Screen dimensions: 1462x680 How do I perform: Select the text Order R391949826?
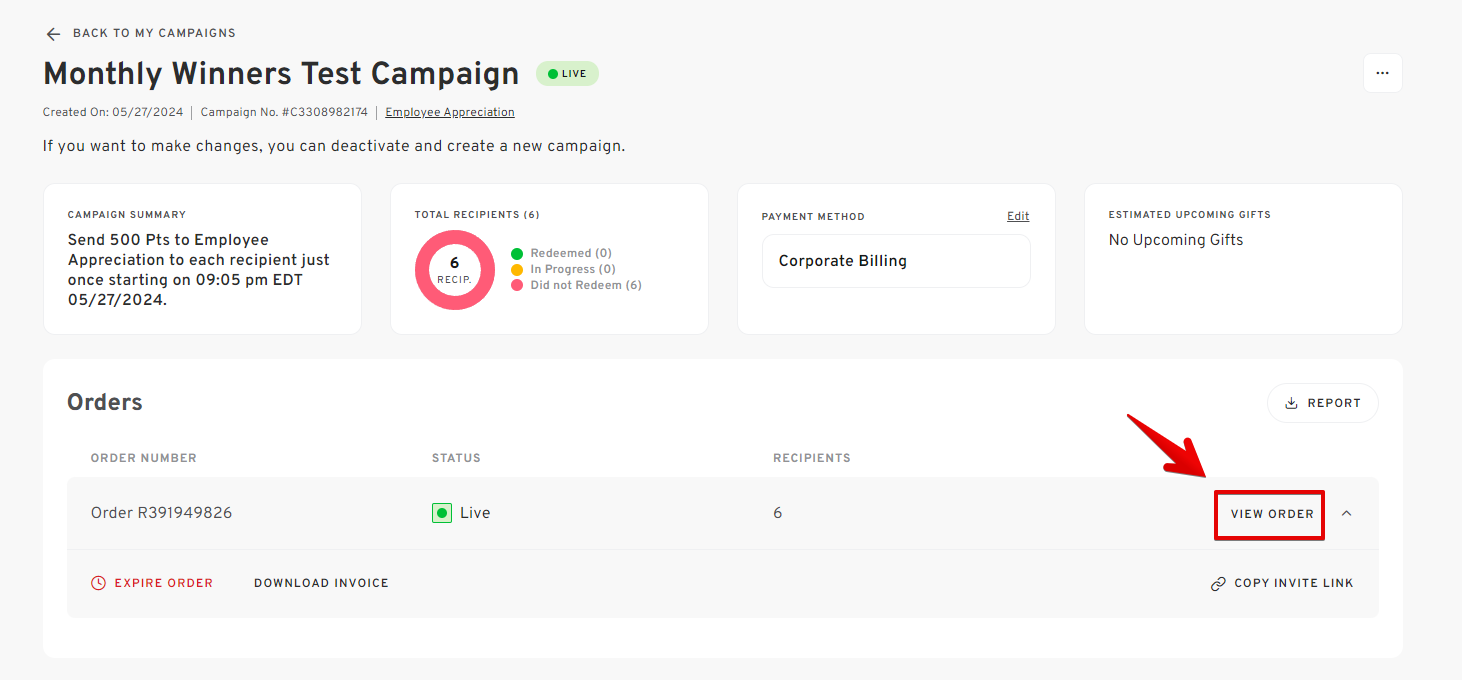[161, 513]
